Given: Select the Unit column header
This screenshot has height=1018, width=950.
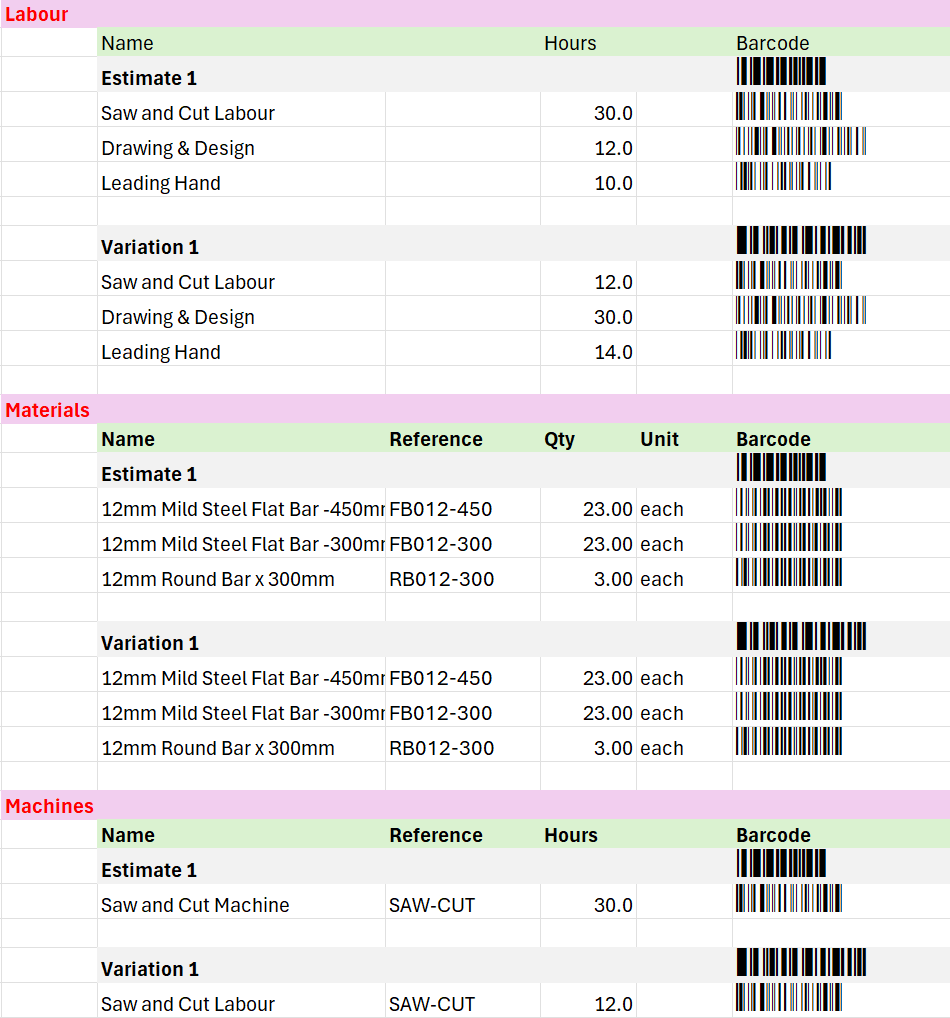Looking at the screenshot, I should pyautogui.click(x=659, y=439).
